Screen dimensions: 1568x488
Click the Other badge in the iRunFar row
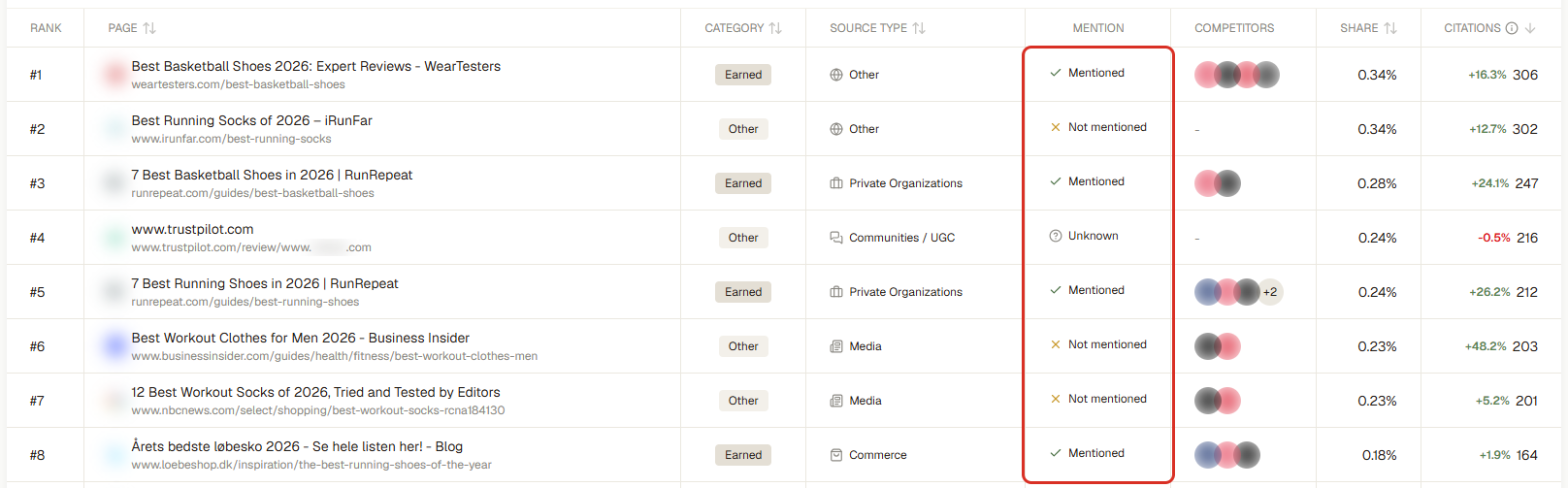(743, 129)
